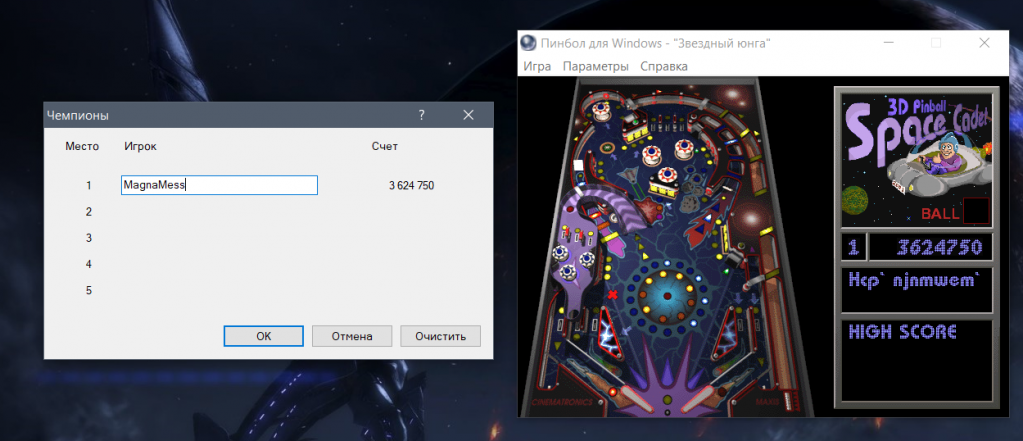Click the Игрок column header
Image resolution: width=1023 pixels, height=441 pixels.
(x=140, y=146)
